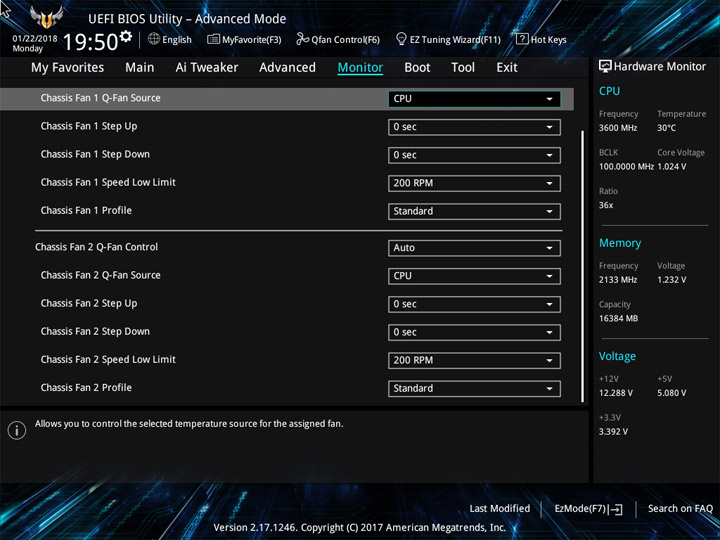720x540 pixels.
Task: Click the 2133 MHz memory frequency value
Action: click(618, 280)
